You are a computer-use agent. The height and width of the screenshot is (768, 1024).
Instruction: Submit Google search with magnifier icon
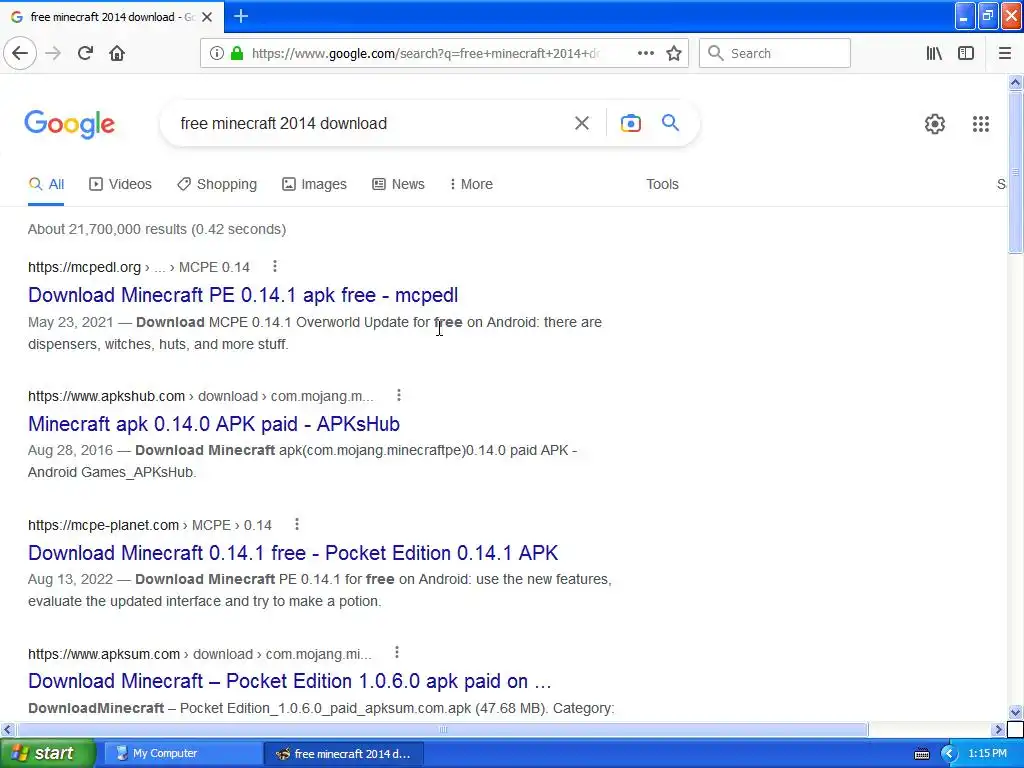coord(670,123)
